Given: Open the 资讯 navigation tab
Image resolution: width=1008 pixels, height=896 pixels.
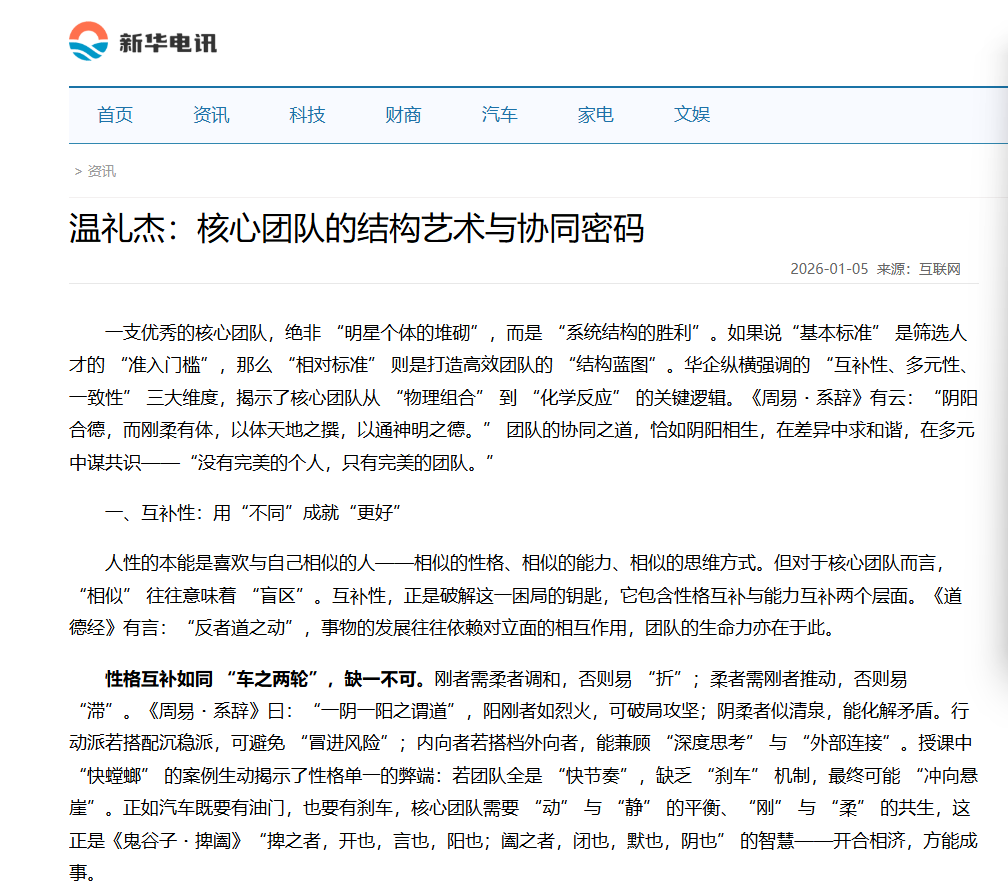Looking at the screenshot, I should [209, 114].
